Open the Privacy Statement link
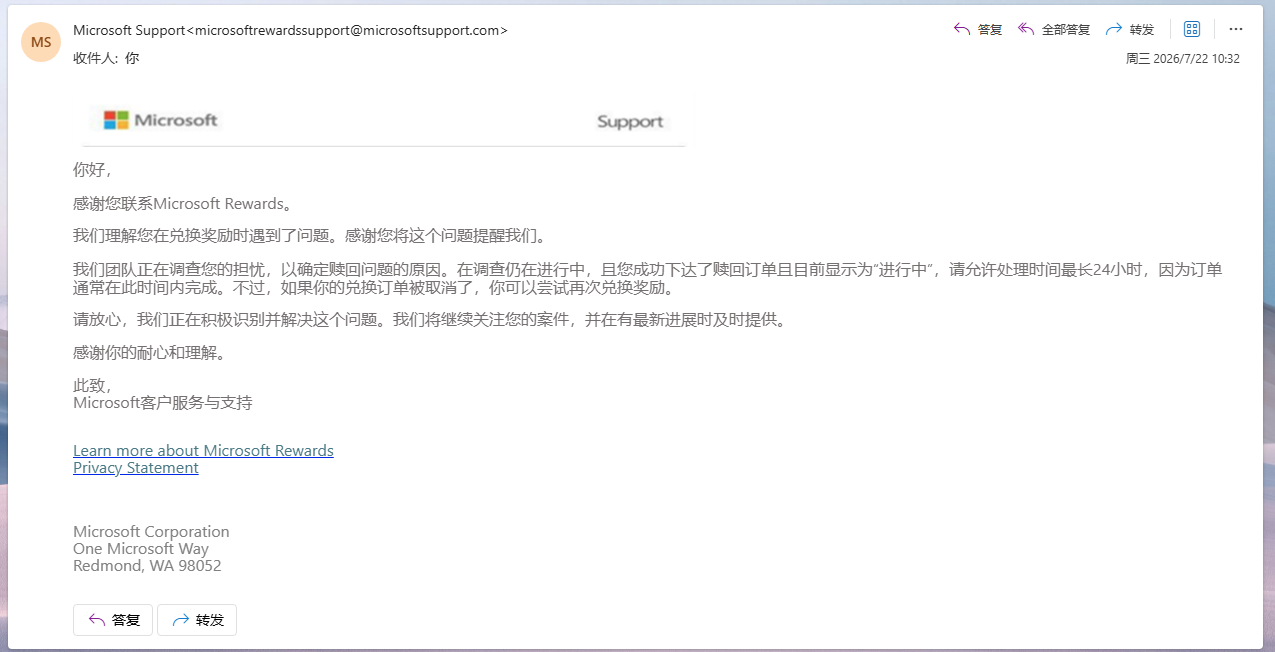 [136, 468]
